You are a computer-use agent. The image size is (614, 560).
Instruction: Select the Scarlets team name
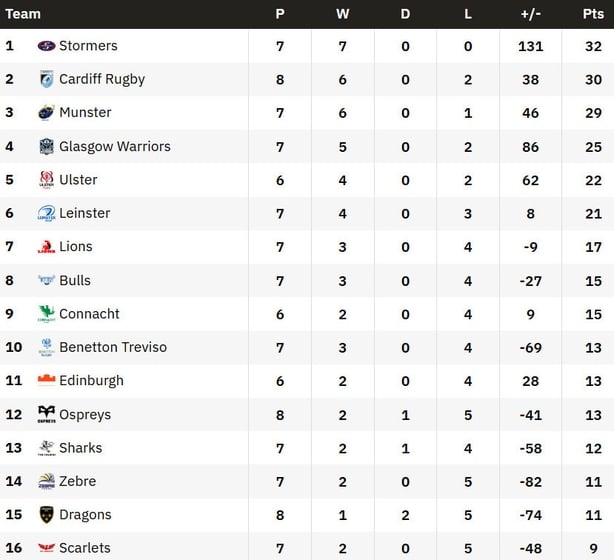click(x=85, y=548)
